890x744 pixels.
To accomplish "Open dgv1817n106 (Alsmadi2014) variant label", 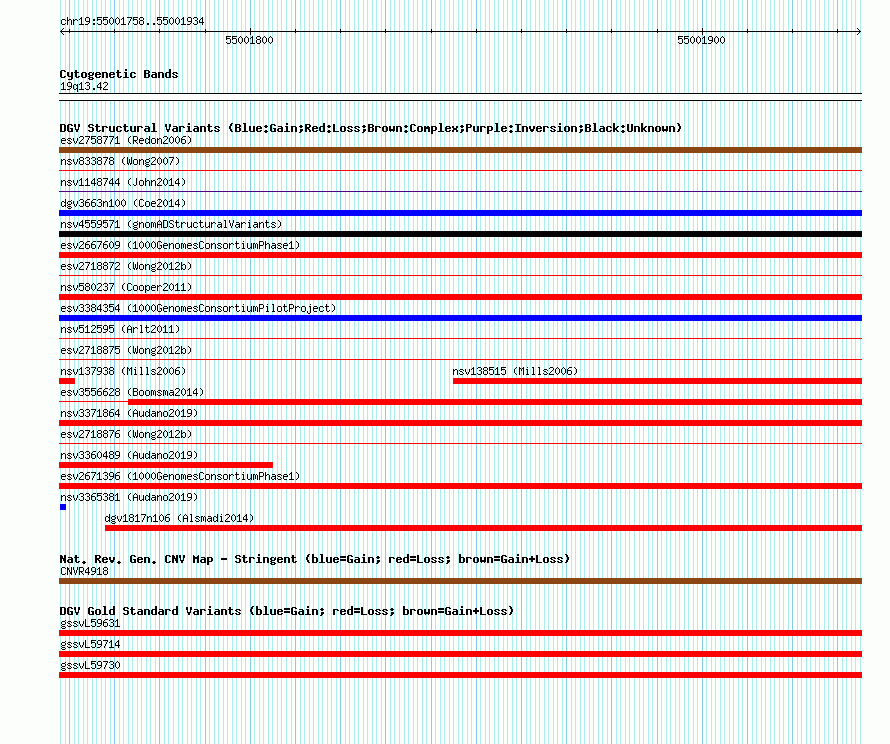I will pos(179,518).
